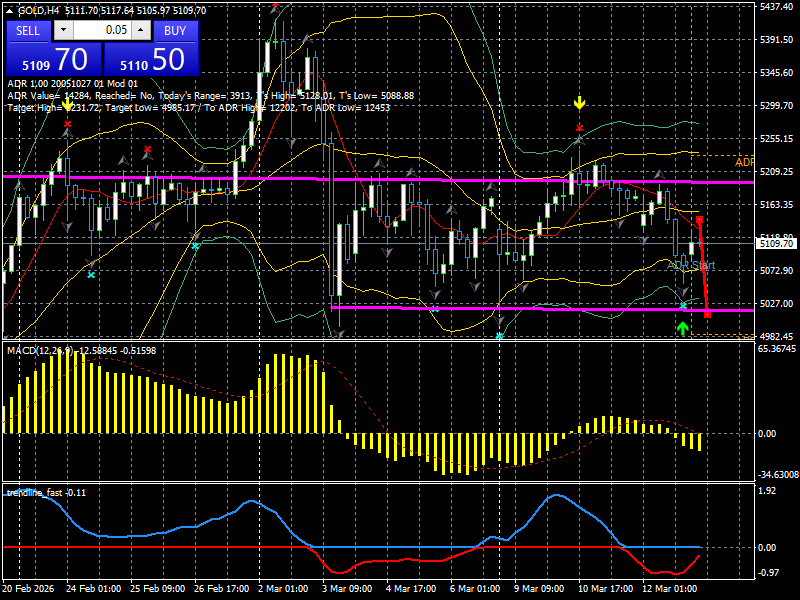
Task: Select the upper magenta resistance line
Action: click(378, 180)
